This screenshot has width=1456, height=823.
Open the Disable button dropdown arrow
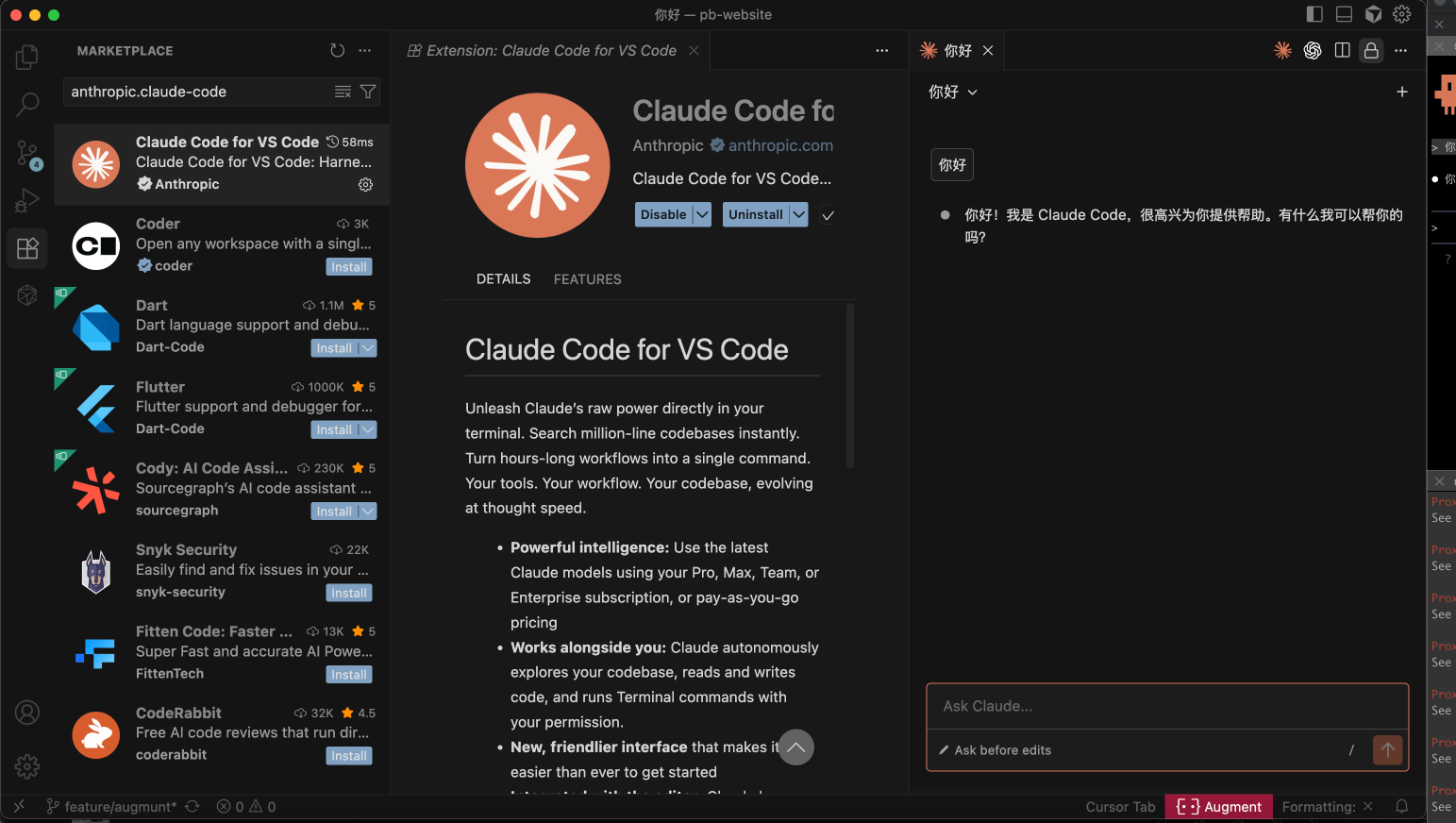click(702, 214)
